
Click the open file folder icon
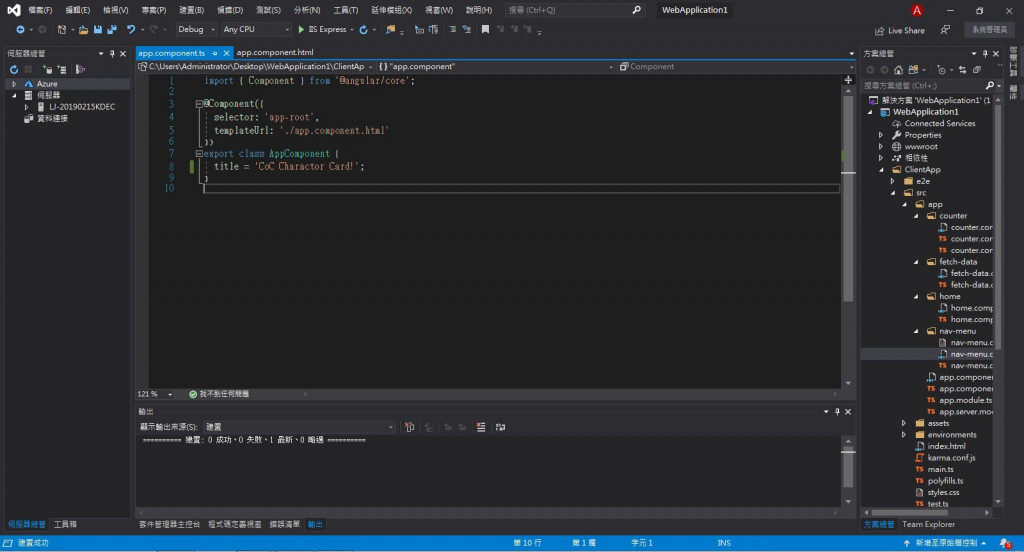(84, 29)
